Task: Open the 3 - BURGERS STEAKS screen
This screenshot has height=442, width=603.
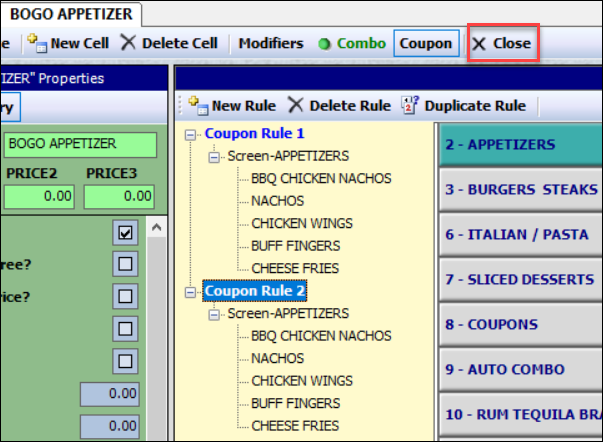Action: pos(521,190)
